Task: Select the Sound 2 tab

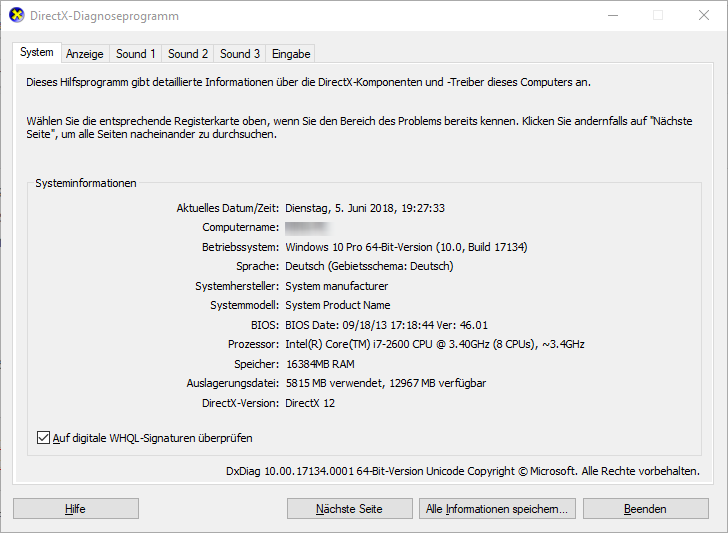Action: pyautogui.click(x=188, y=54)
